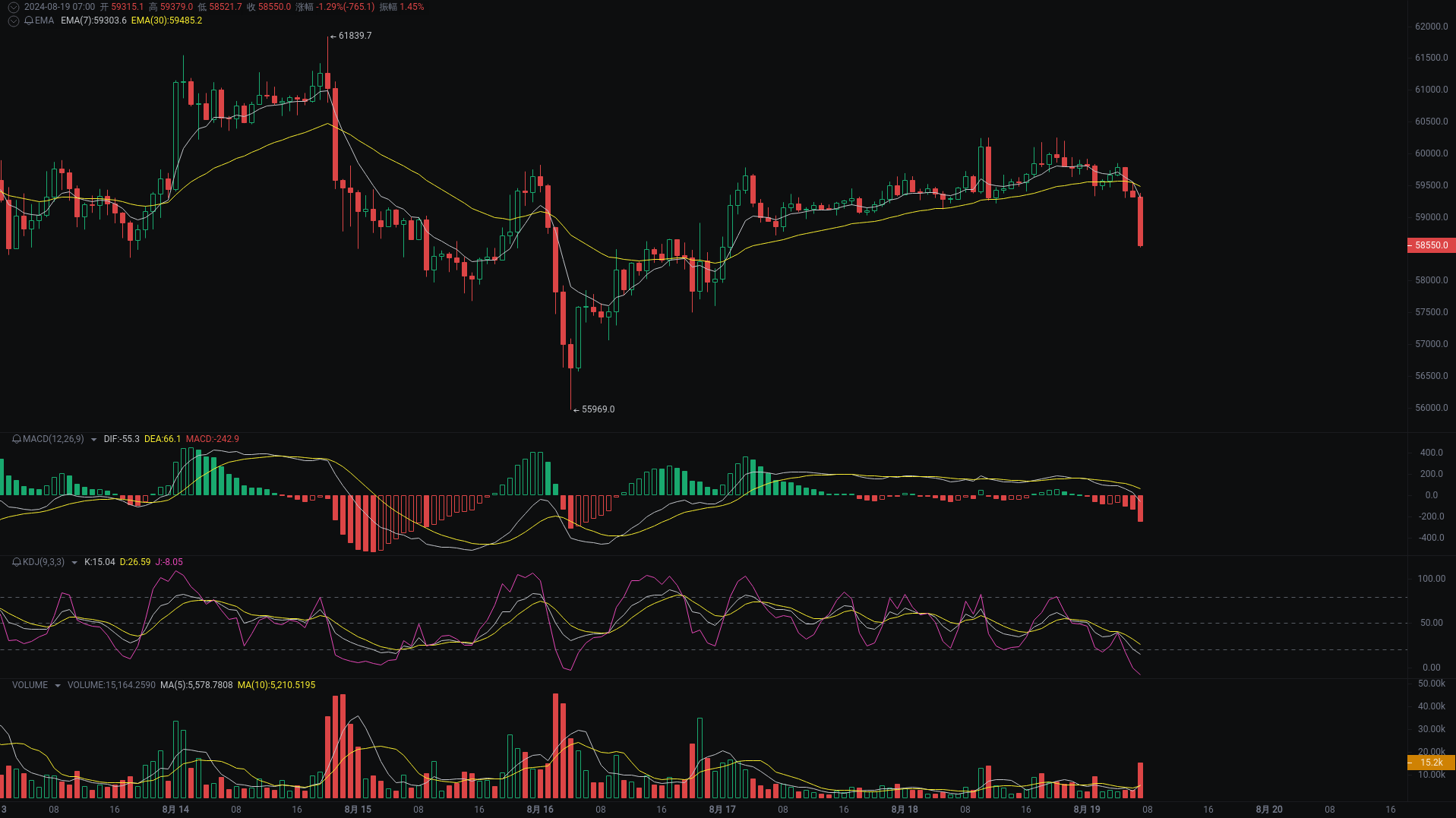This screenshot has width=1456, height=818.
Task: Click the orange 15.2k volume tag
Action: [1432, 763]
